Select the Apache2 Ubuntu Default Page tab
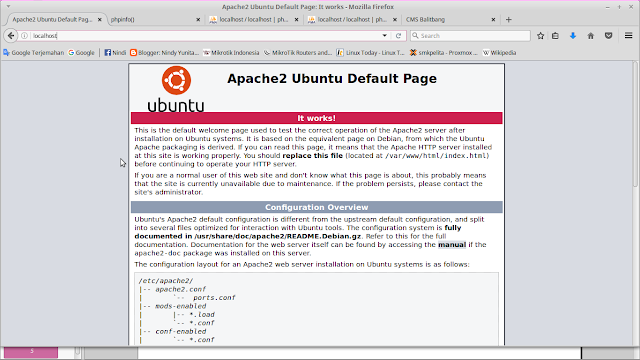The width and height of the screenshot is (640, 360). (x=52, y=20)
